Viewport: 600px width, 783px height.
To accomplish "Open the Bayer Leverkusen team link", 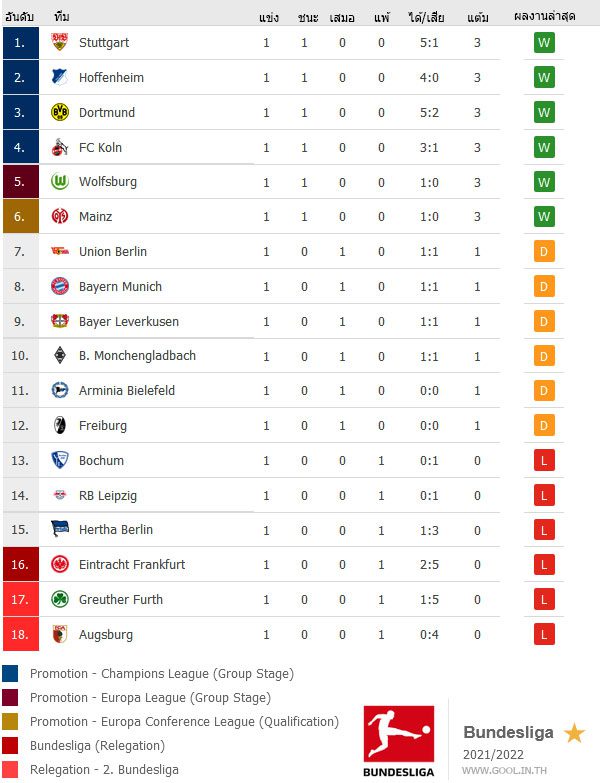I will 129,321.
